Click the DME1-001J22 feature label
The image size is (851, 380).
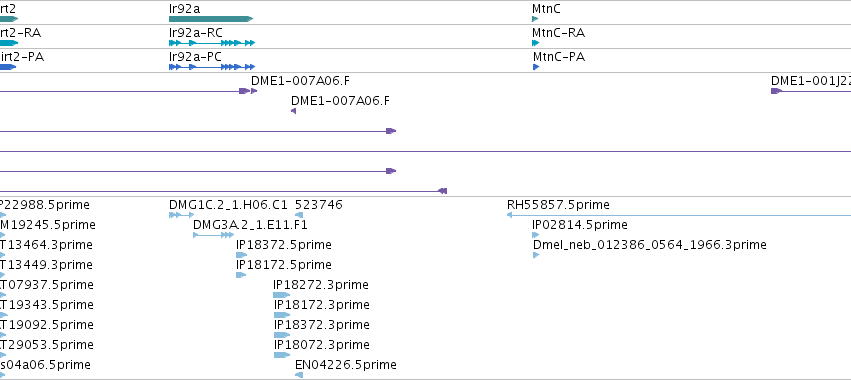(811, 81)
